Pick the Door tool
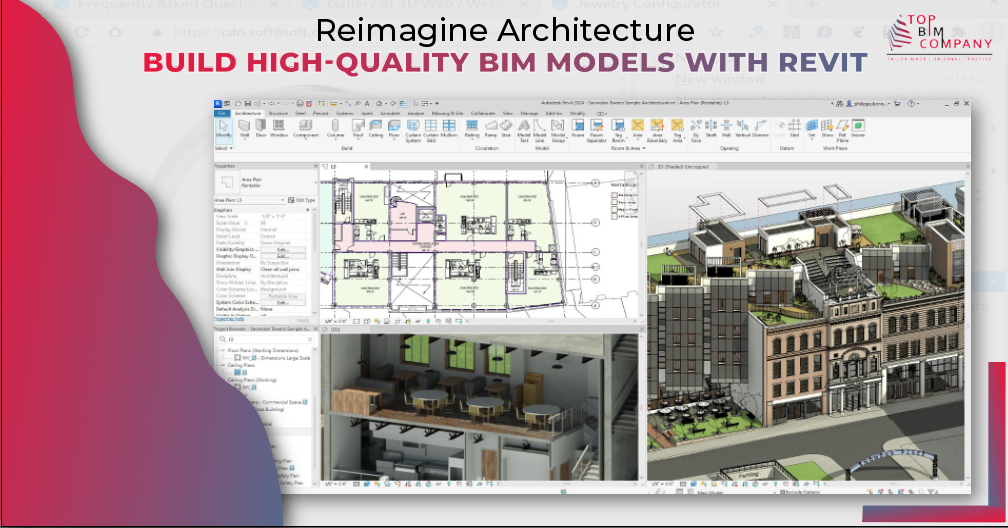Screen dimensions: 1008x528 coord(261,128)
